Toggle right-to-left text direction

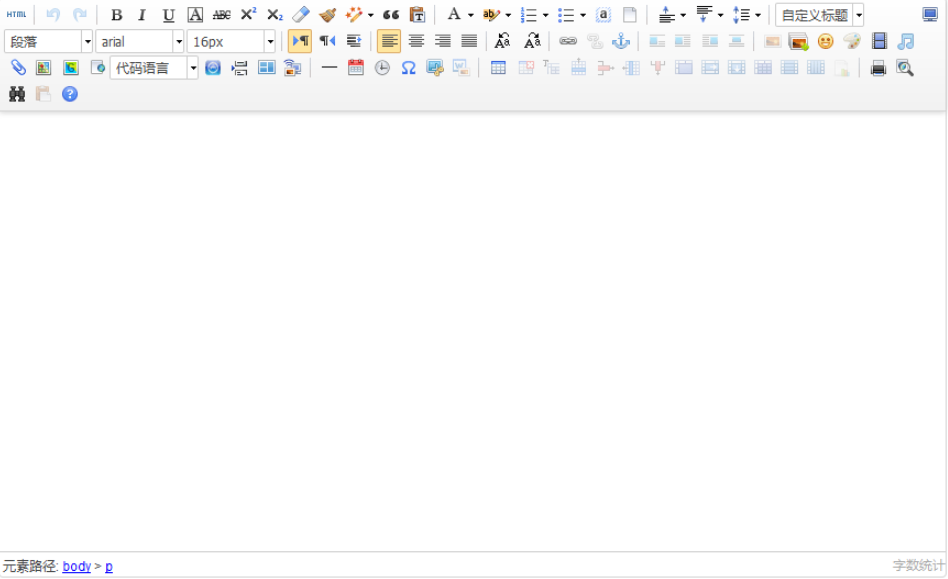point(327,41)
